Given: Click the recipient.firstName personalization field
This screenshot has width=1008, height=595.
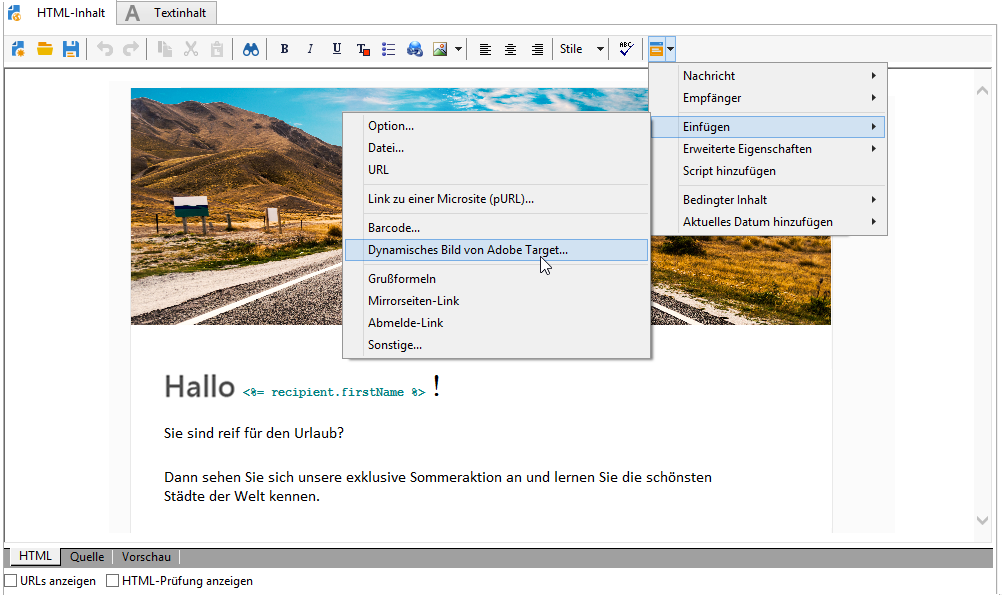Looking at the screenshot, I should click(334, 392).
